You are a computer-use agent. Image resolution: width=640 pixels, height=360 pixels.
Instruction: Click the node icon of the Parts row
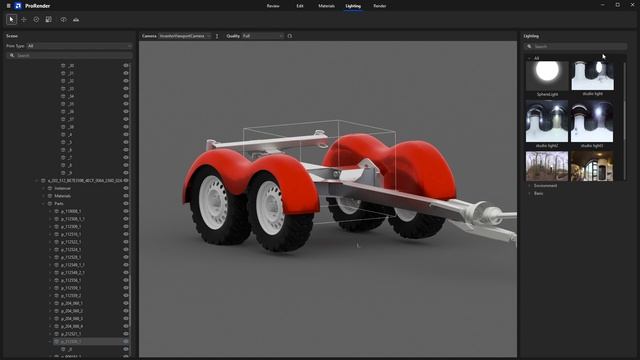pos(50,203)
